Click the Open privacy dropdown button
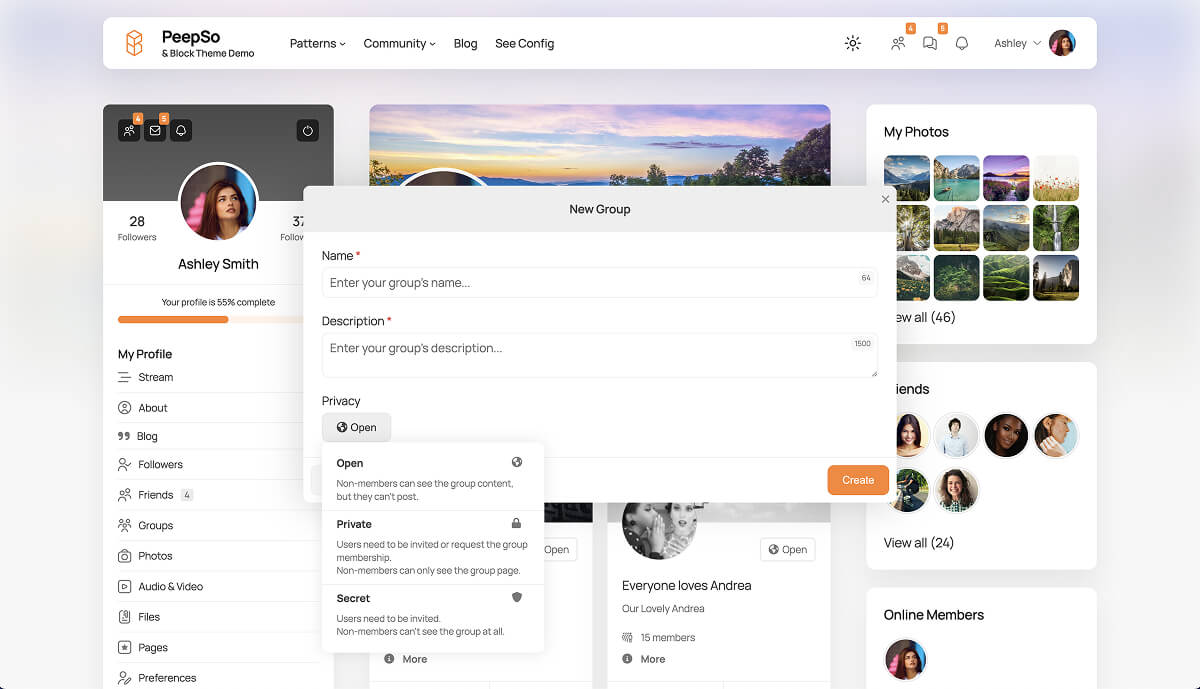 (357, 427)
